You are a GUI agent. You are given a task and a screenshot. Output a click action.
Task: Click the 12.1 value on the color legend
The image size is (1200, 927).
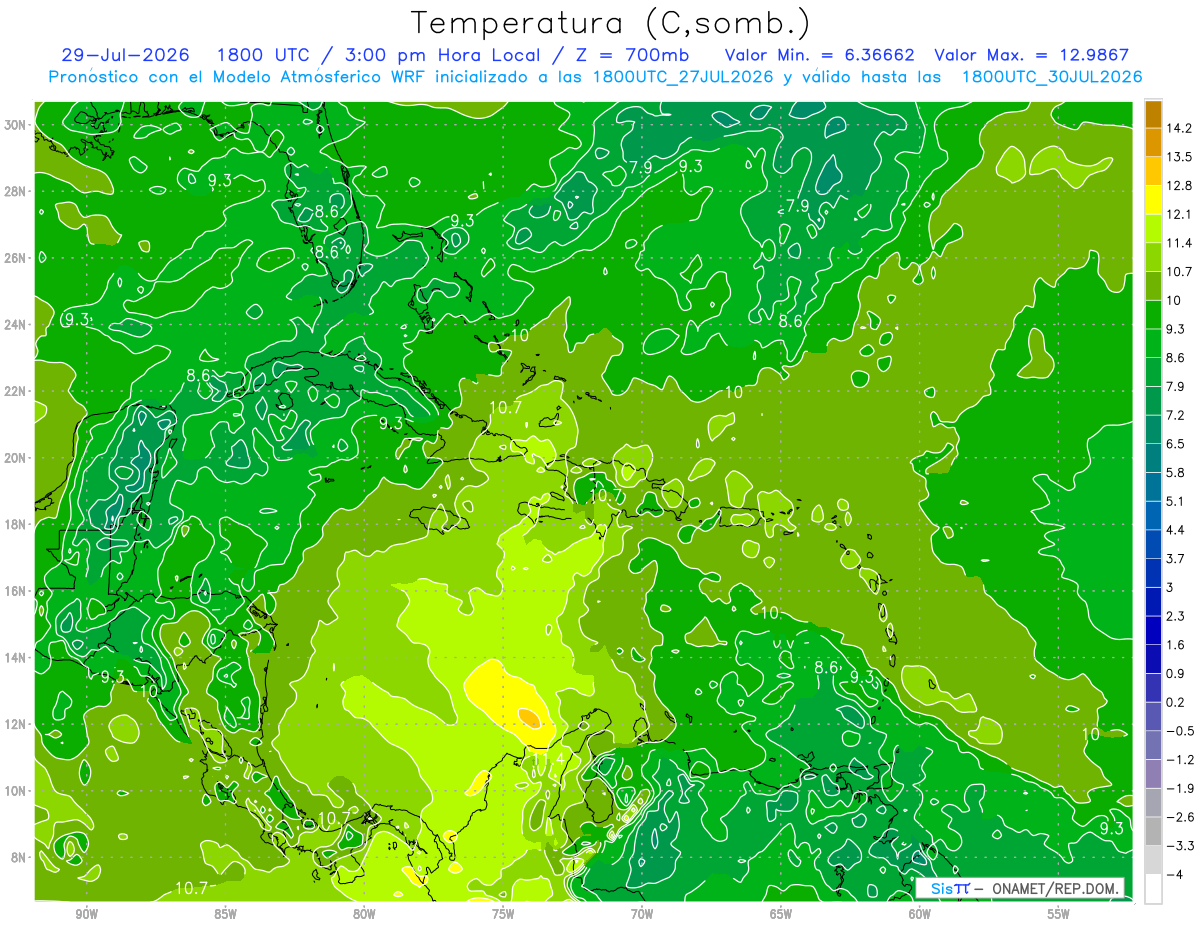1178,214
